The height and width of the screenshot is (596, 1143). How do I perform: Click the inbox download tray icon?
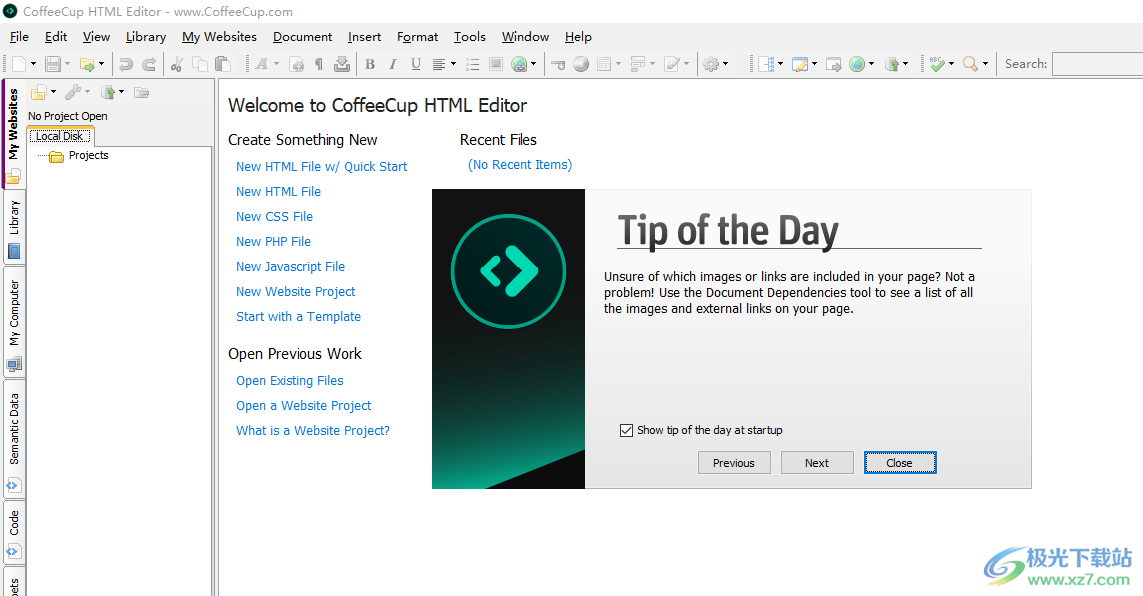point(342,64)
